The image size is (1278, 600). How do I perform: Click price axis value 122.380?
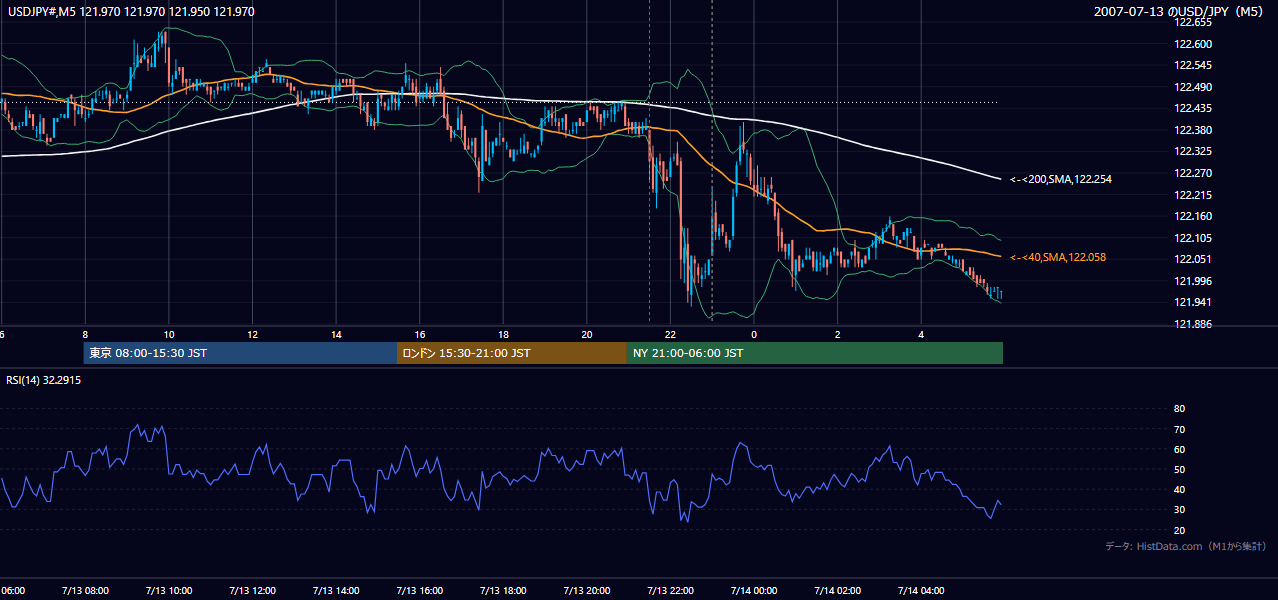(1194, 130)
